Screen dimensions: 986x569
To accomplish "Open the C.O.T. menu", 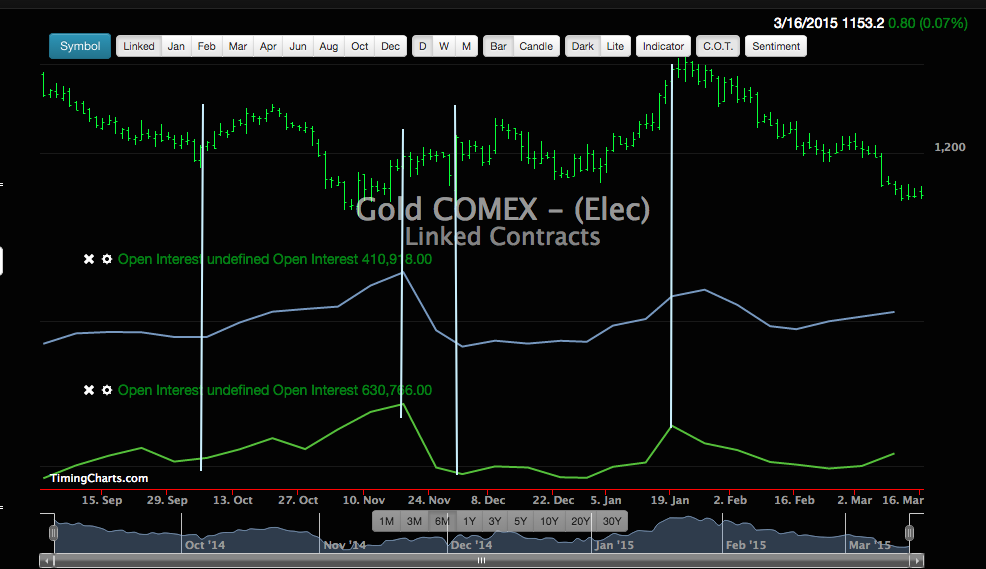I will pos(717,46).
